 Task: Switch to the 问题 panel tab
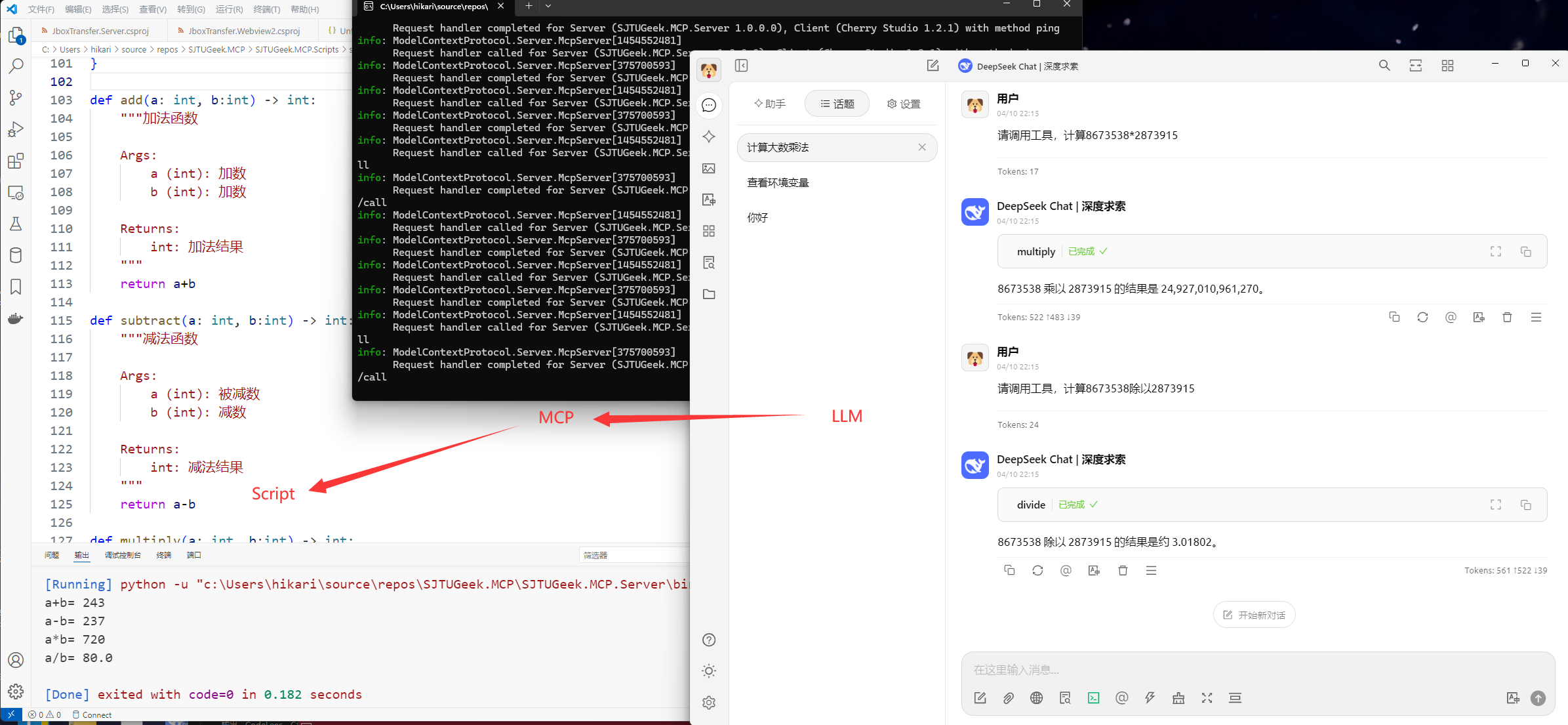click(52, 555)
